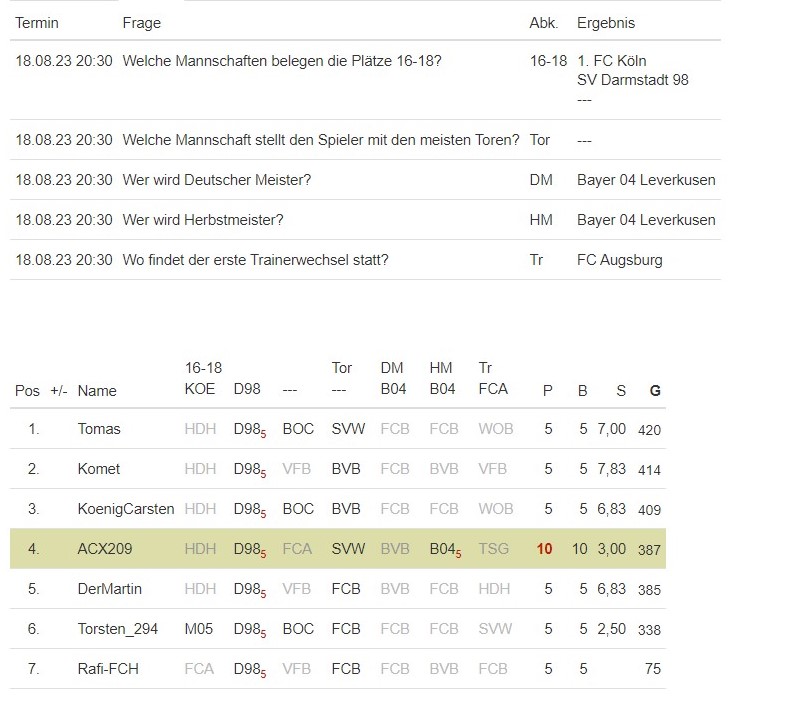Click SVW Tor tip in Tomas's row
Image resolution: width=798 pixels, height=720 pixels.
[348, 429]
